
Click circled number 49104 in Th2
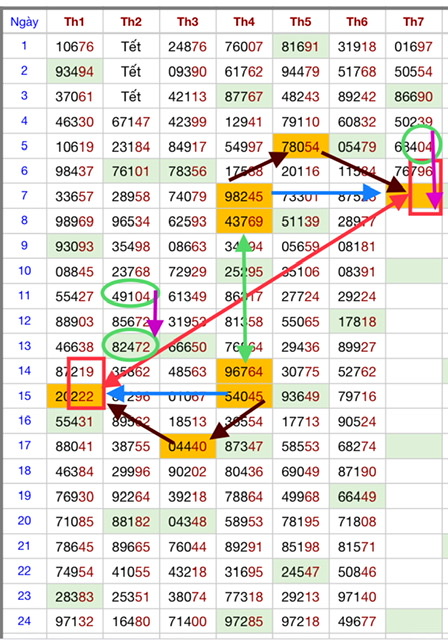coord(131,296)
